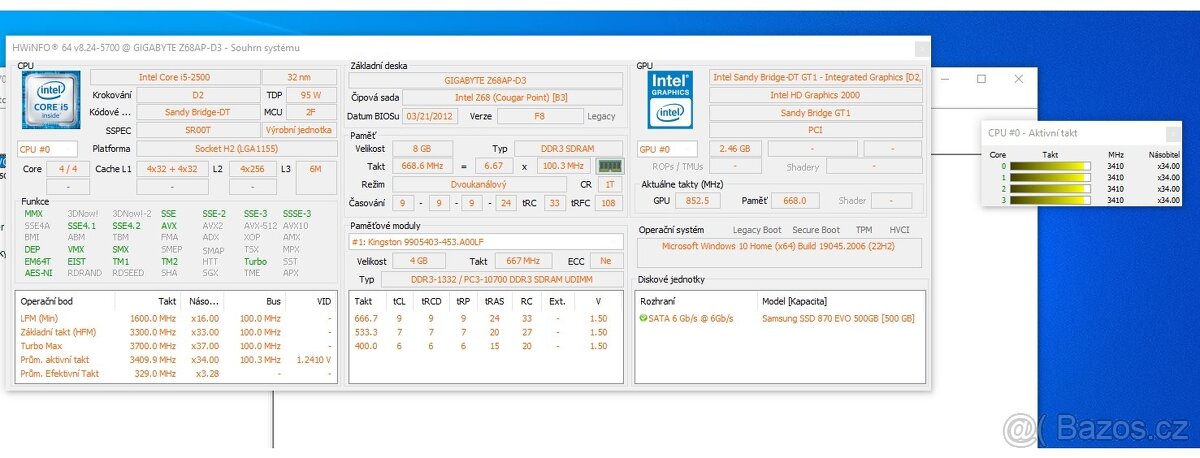Screen dimensions: 1200x458
Task: Click the Core 2 clock bar
Action: (x=1049, y=189)
